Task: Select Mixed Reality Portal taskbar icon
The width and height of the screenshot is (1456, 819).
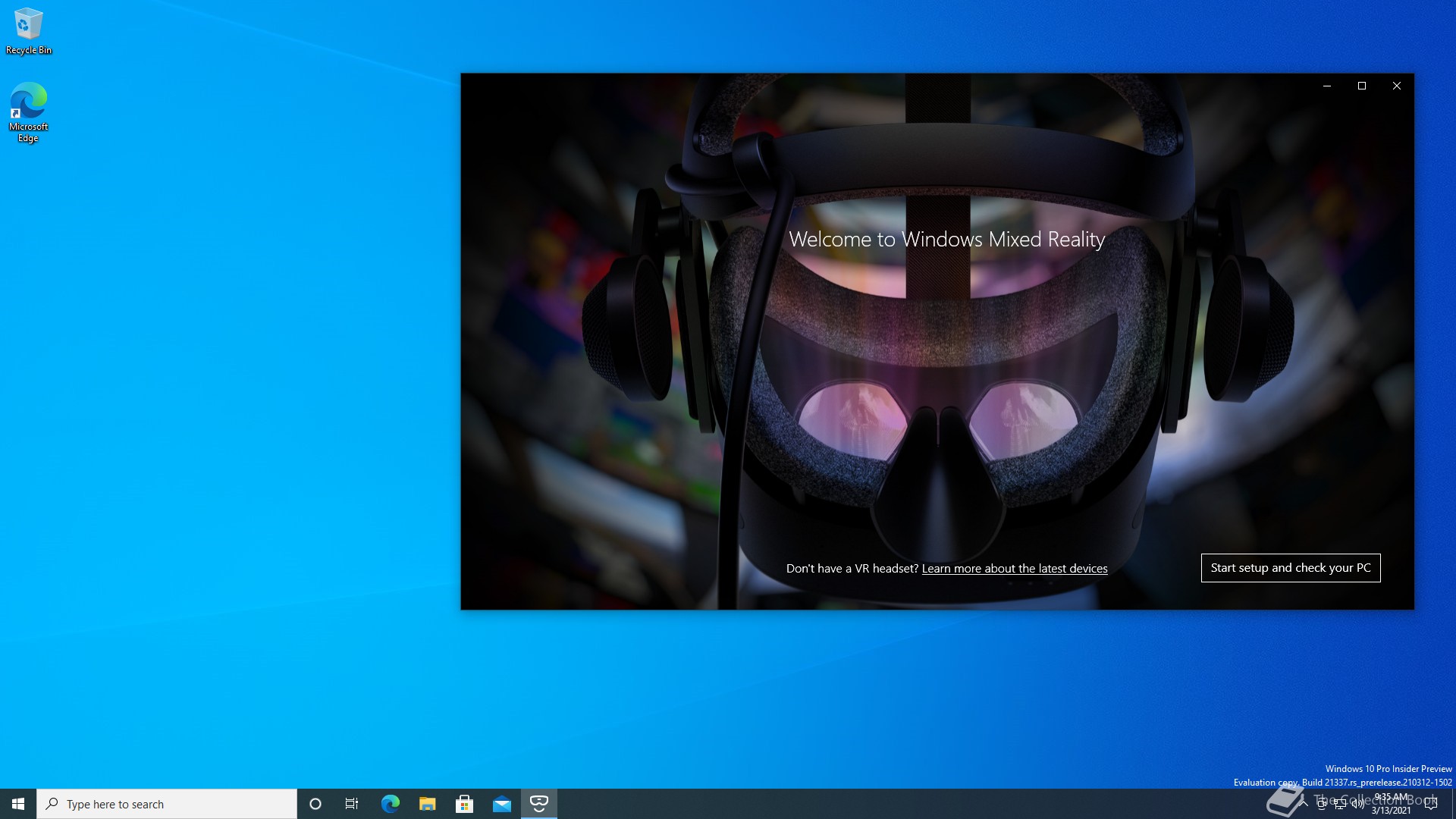Action: tap(539, 804)
